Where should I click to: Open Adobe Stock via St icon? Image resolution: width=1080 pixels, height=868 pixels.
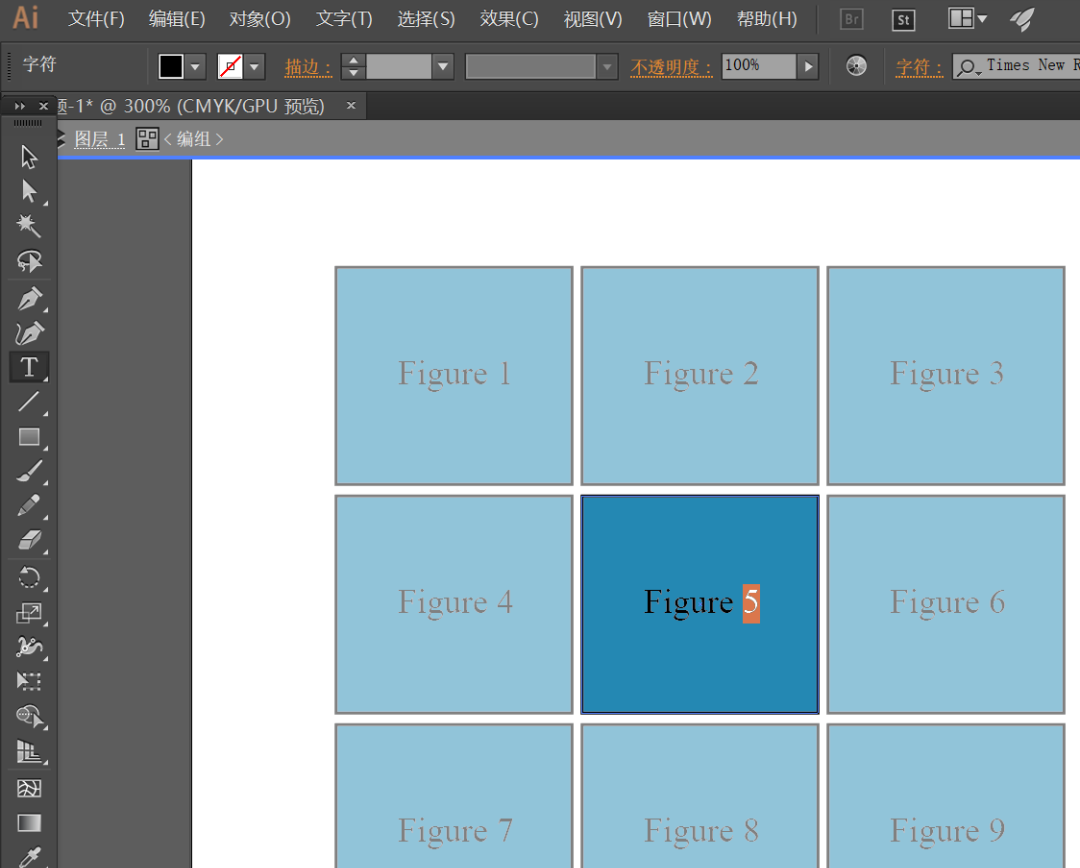(x=903, y=19)
